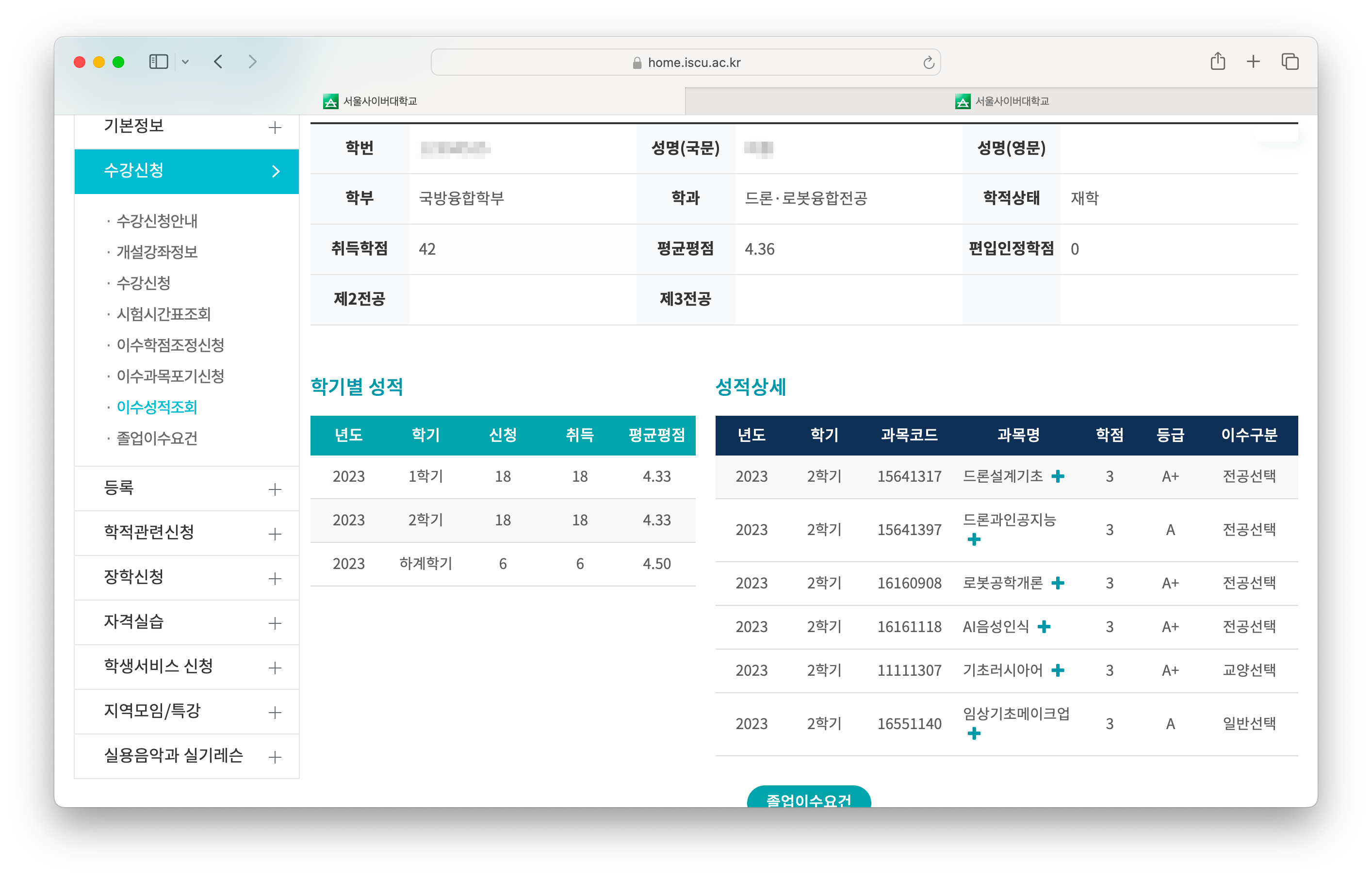Viewport: 1372px width, 879px height.
Task: Click course code 15641397
Action: click(x=909, y=530)
